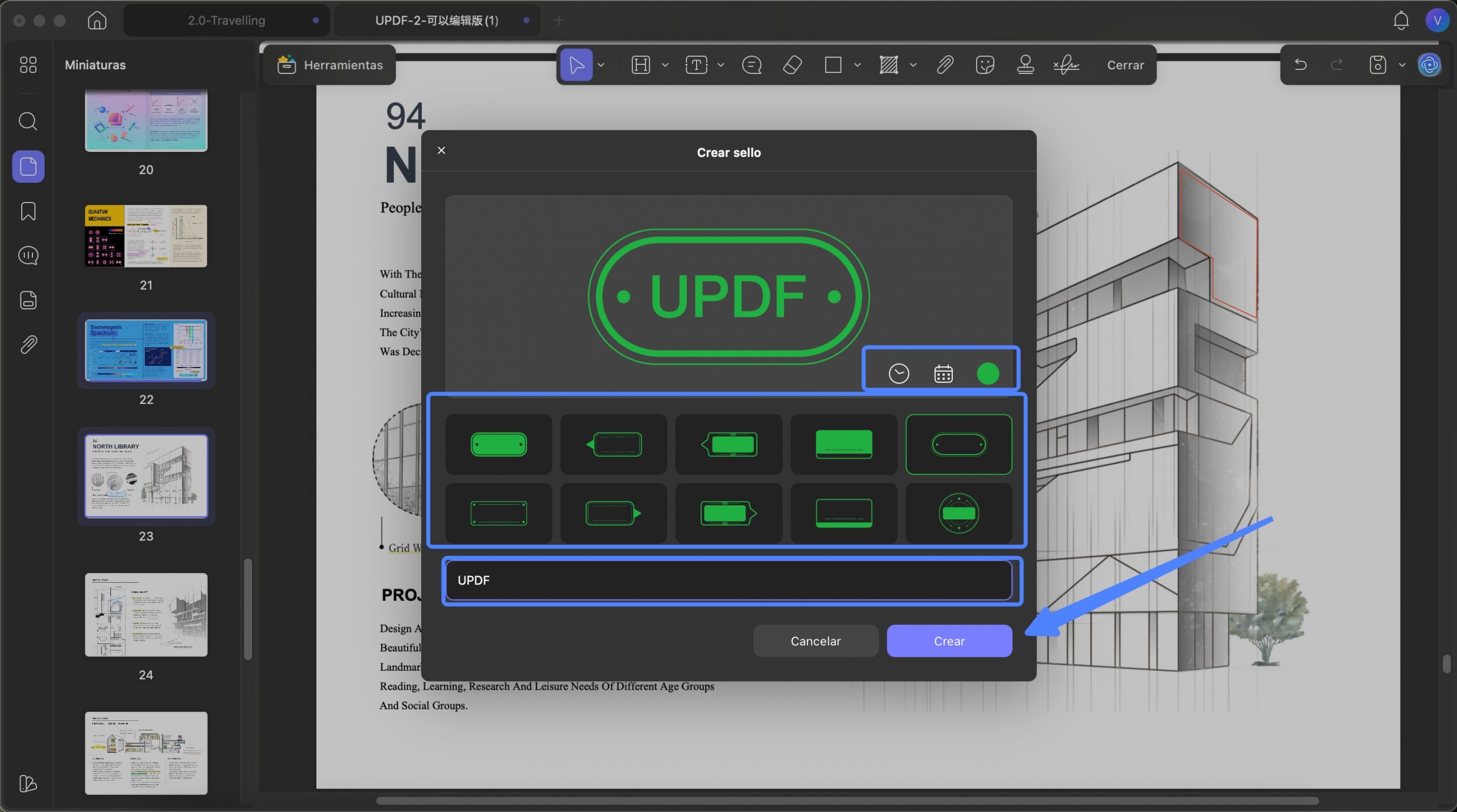Choose the left-arrow filled stamp style
1457x812 pixels.
pos(728,444)
